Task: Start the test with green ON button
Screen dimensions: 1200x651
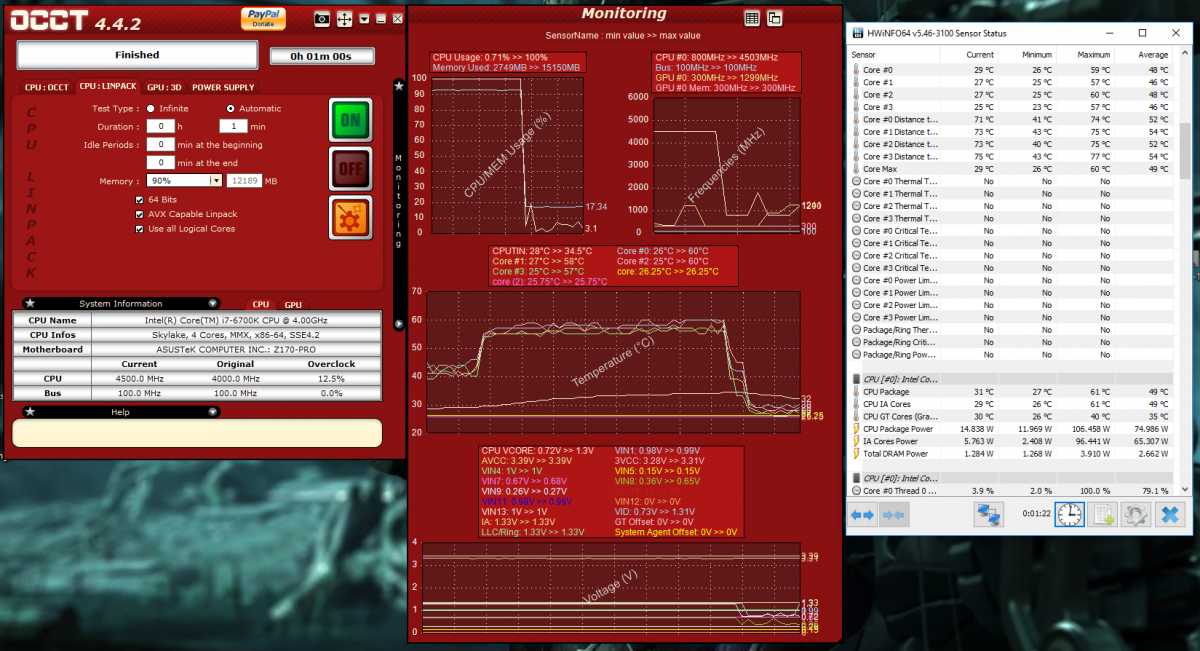Action: (350, 120)
